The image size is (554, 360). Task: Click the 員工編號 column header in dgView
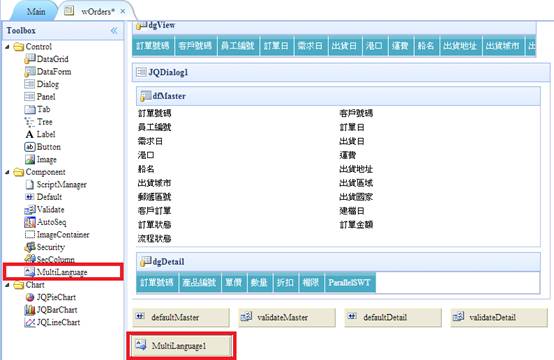point(238,46)
